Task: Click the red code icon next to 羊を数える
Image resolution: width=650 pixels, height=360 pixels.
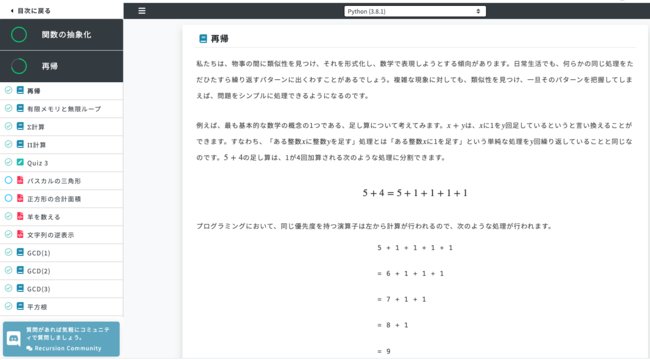Action: (x=20, y=216)
